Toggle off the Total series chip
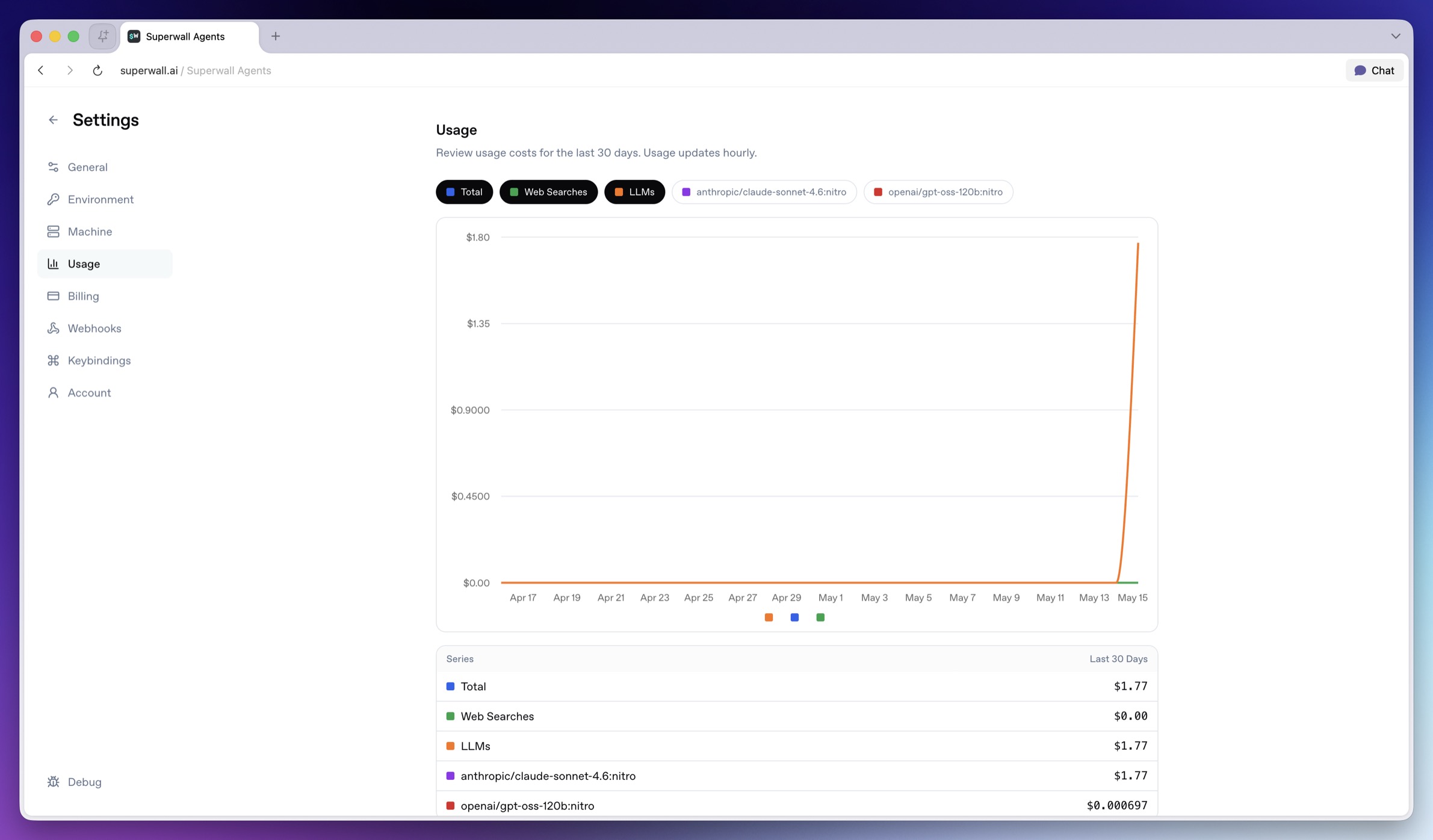The width and height of the screenshot is (1433, 840). [x=464, y=192]
